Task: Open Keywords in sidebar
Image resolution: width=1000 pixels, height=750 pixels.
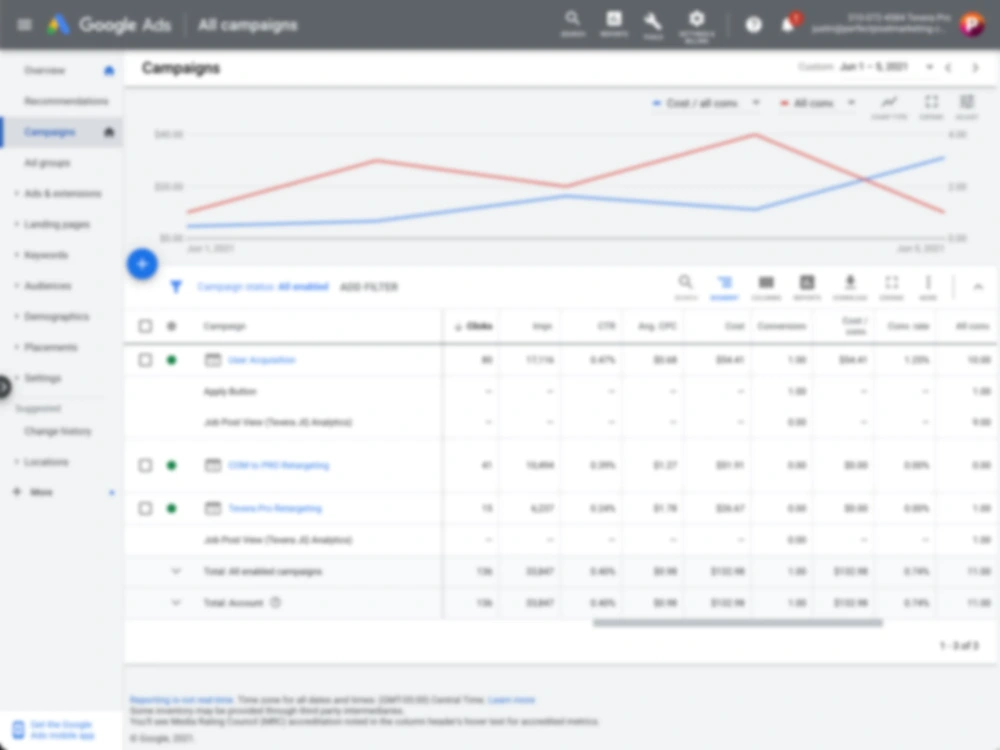Action: 46,255
